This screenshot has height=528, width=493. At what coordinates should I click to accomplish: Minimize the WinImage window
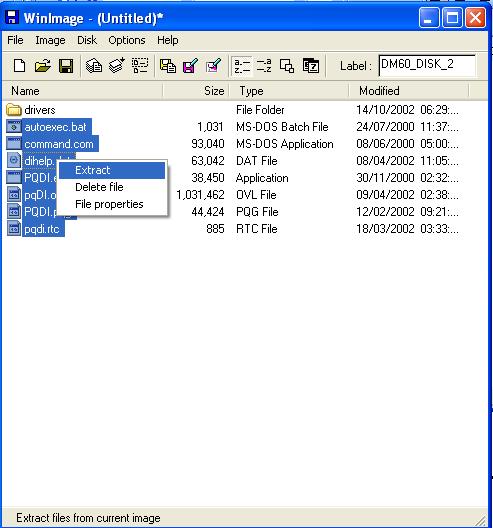click(x=429, y=18)
